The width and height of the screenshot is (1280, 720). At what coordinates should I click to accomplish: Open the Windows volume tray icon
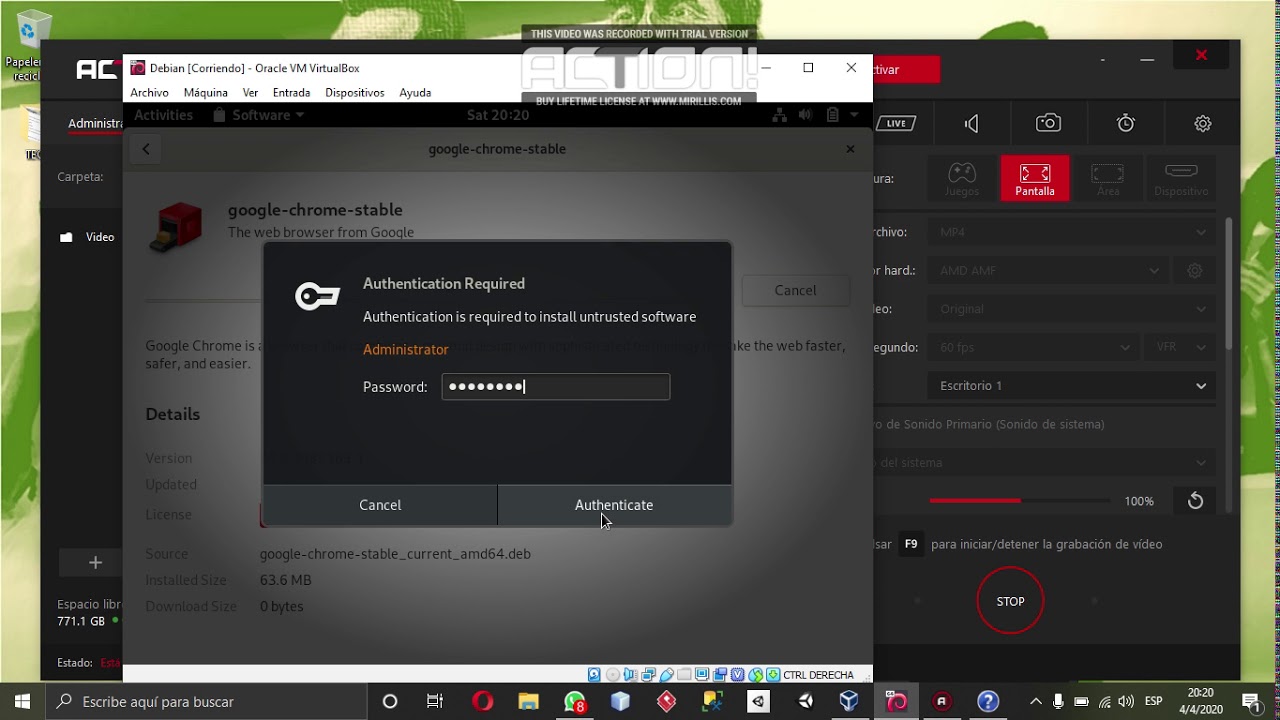(1127, 701)
